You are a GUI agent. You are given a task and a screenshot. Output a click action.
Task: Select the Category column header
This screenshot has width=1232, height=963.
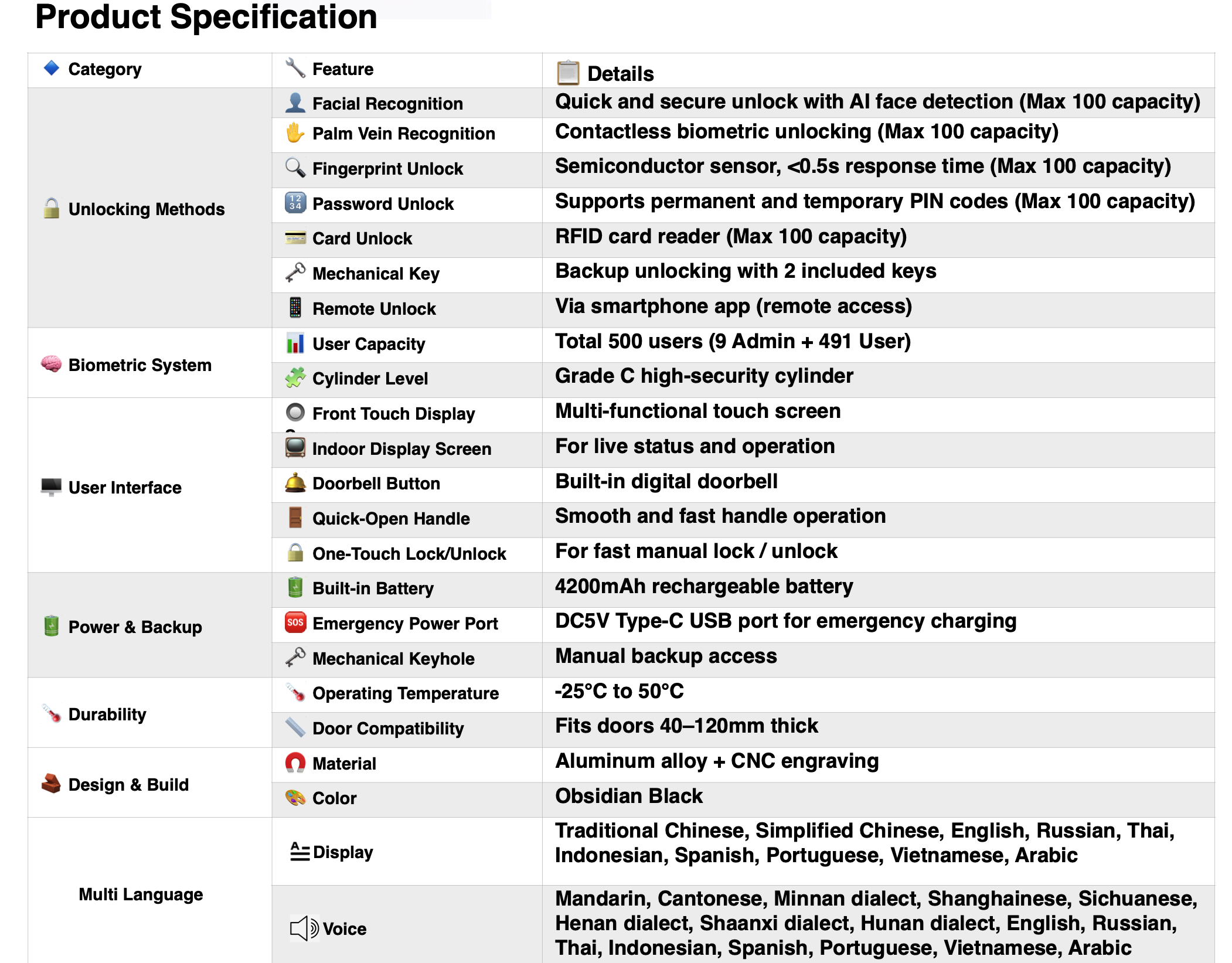coord(104,69)
